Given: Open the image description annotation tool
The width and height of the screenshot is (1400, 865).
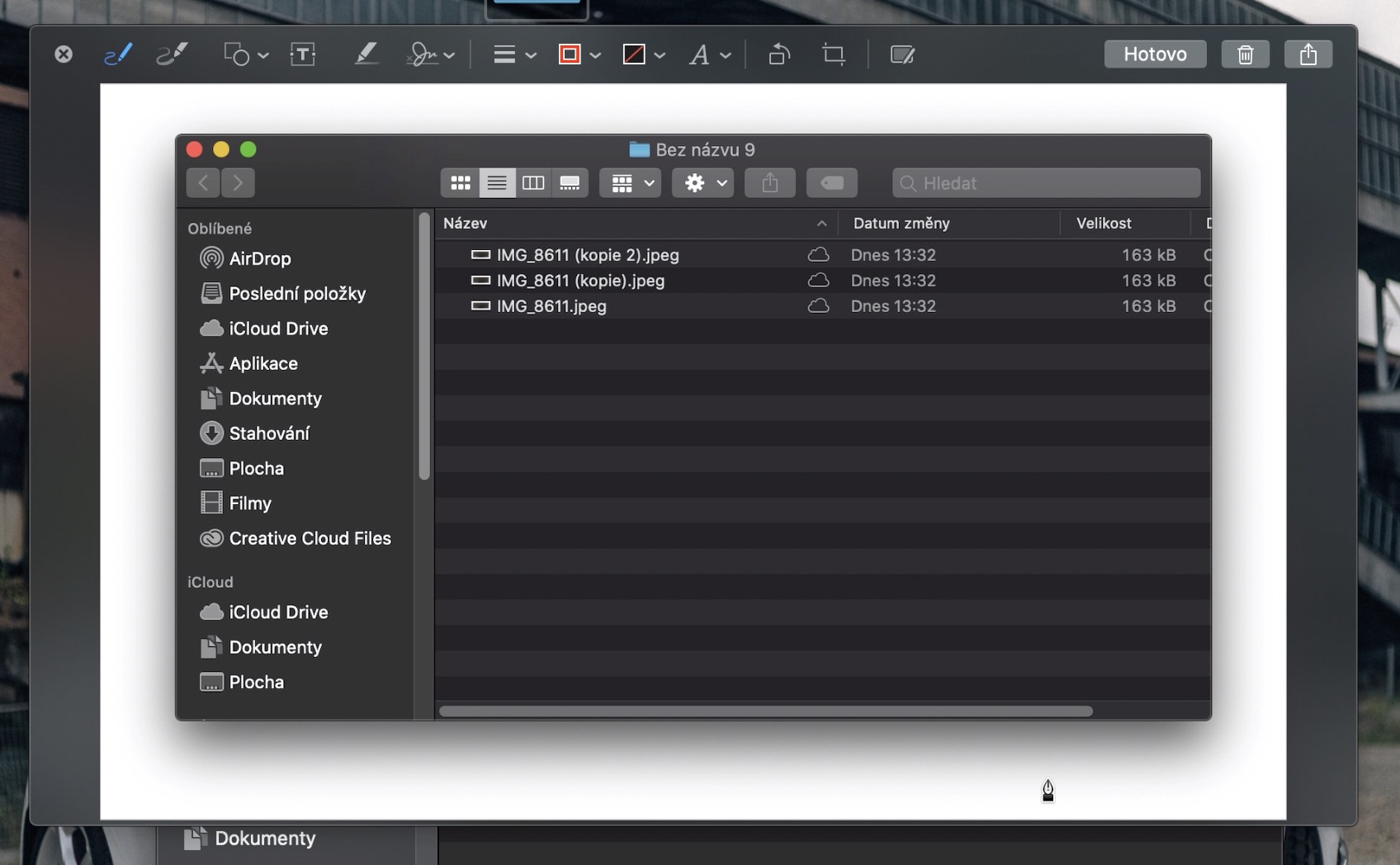Looking at the screenshot, I should 902,54.
